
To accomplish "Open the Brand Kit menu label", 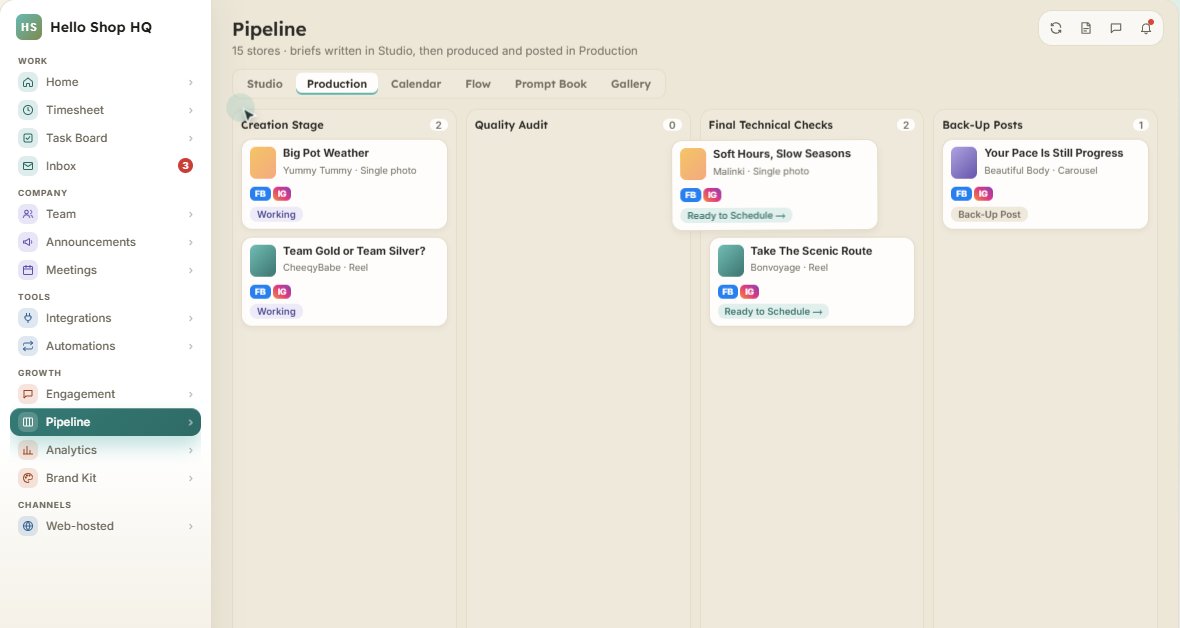I will (71, 477).
